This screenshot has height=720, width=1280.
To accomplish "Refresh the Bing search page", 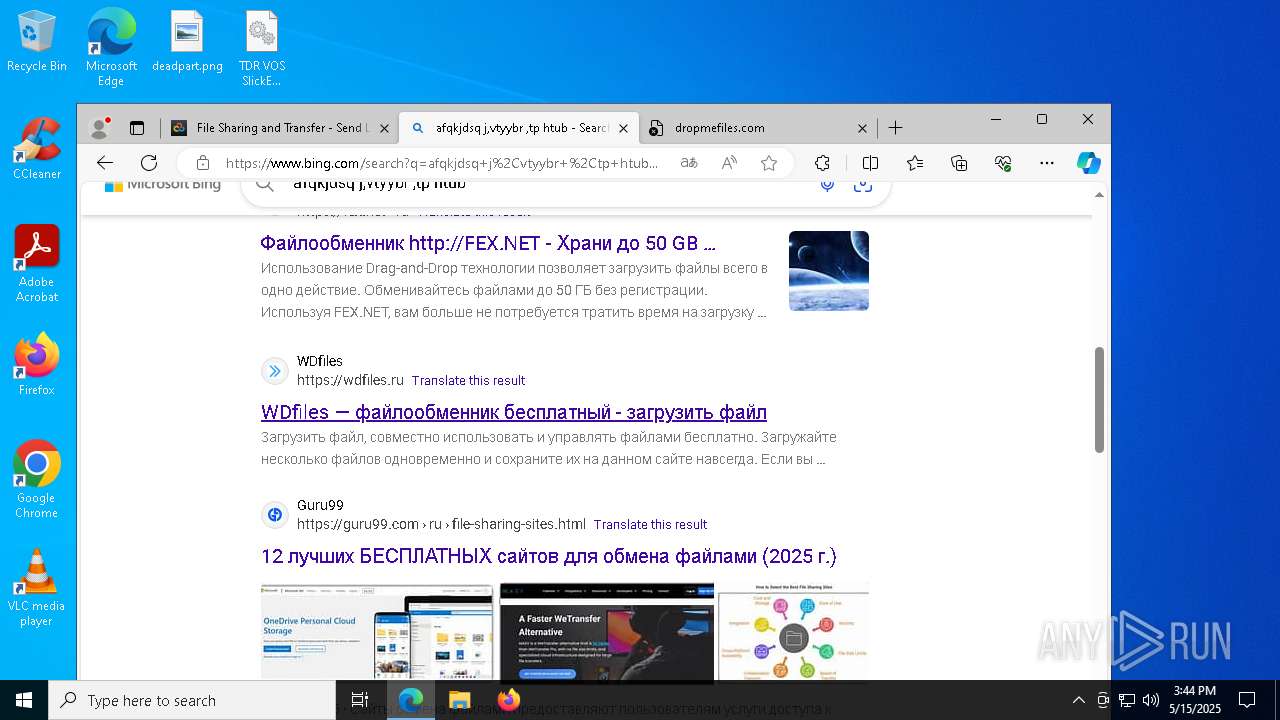I will [x=149, y=163].
